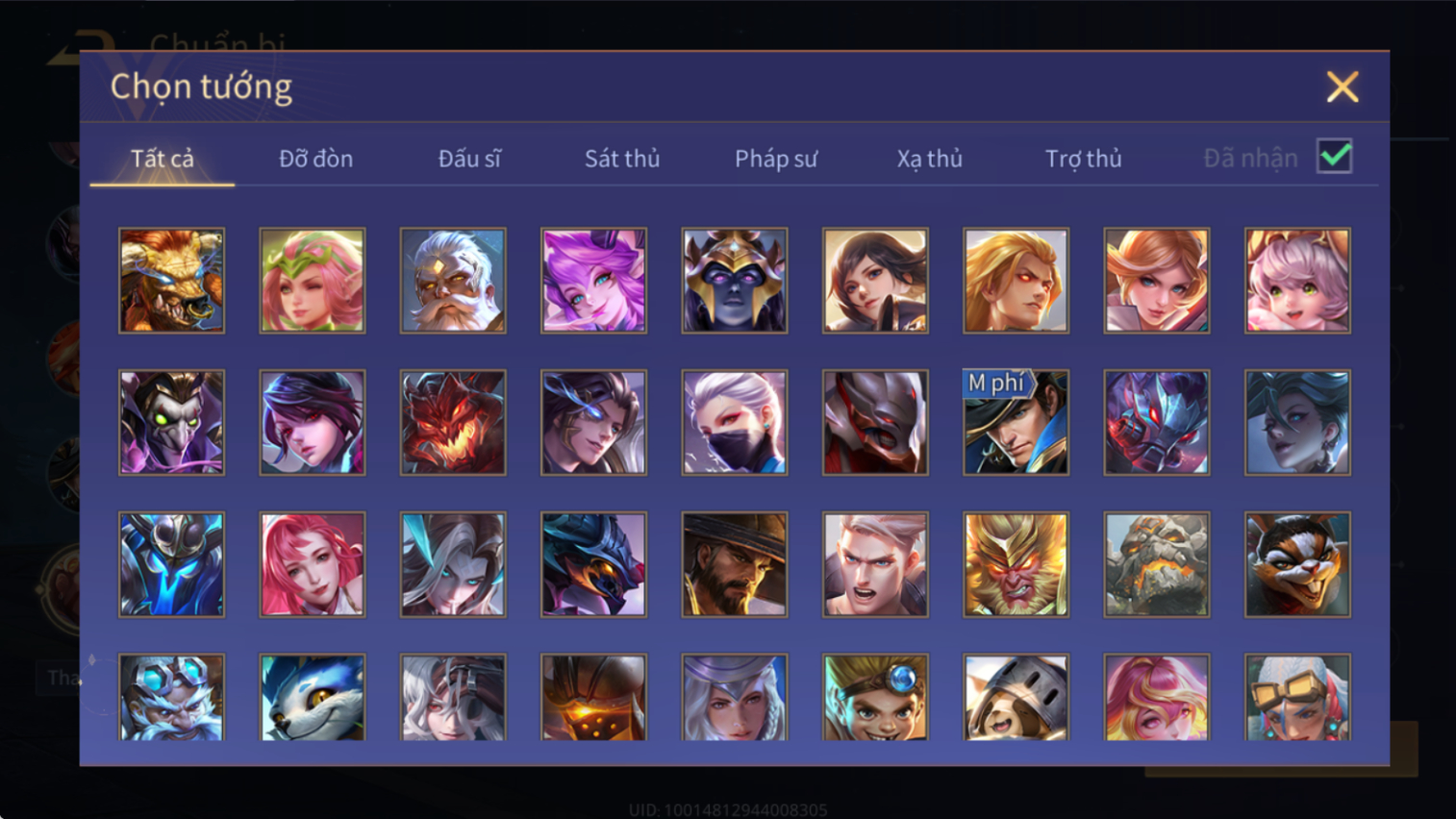Select the blue fox creature hero portrait

pyautogui.click(x=313, y=698)
